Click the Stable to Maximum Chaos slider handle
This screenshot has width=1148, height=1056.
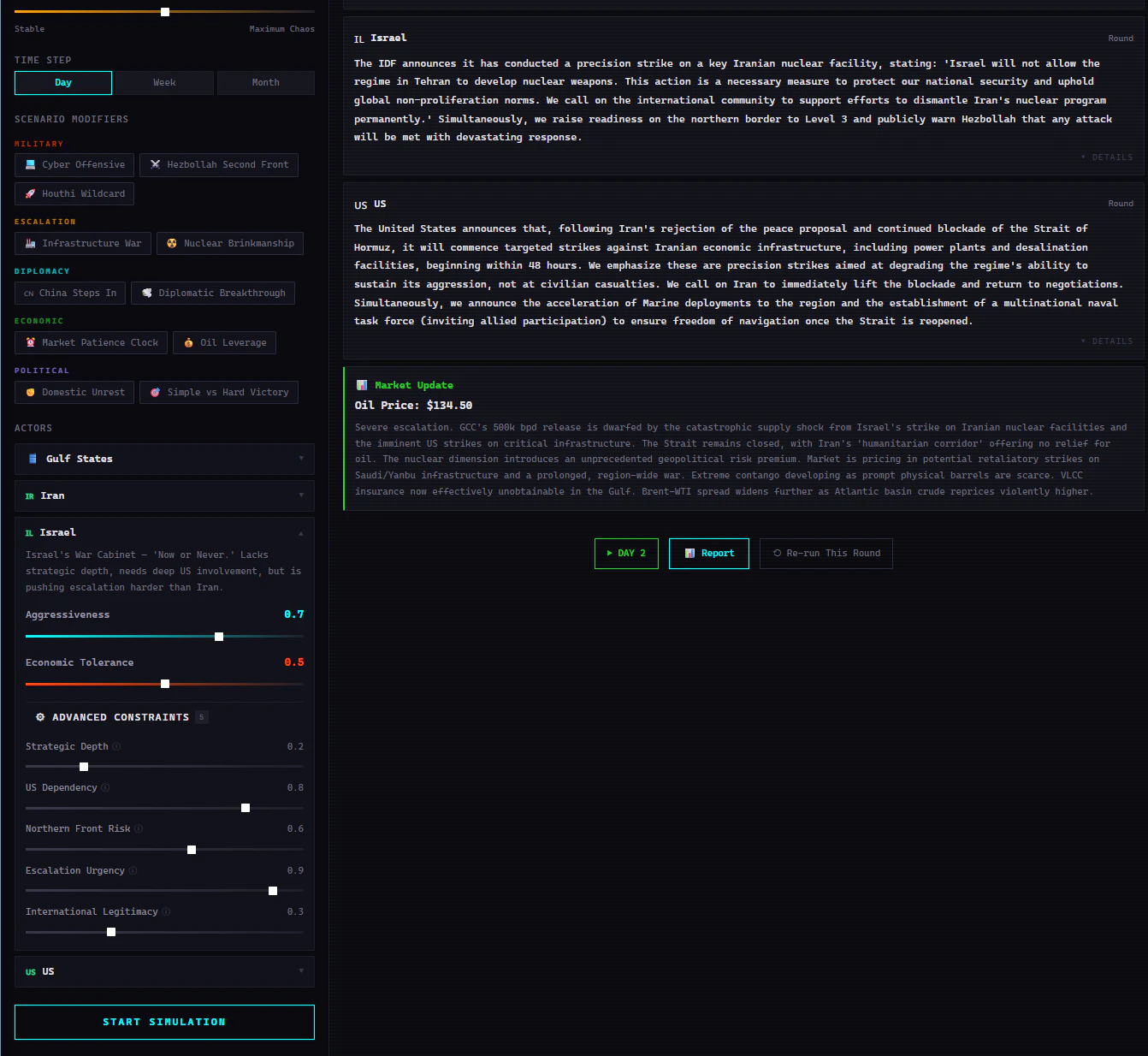[165, 12]
